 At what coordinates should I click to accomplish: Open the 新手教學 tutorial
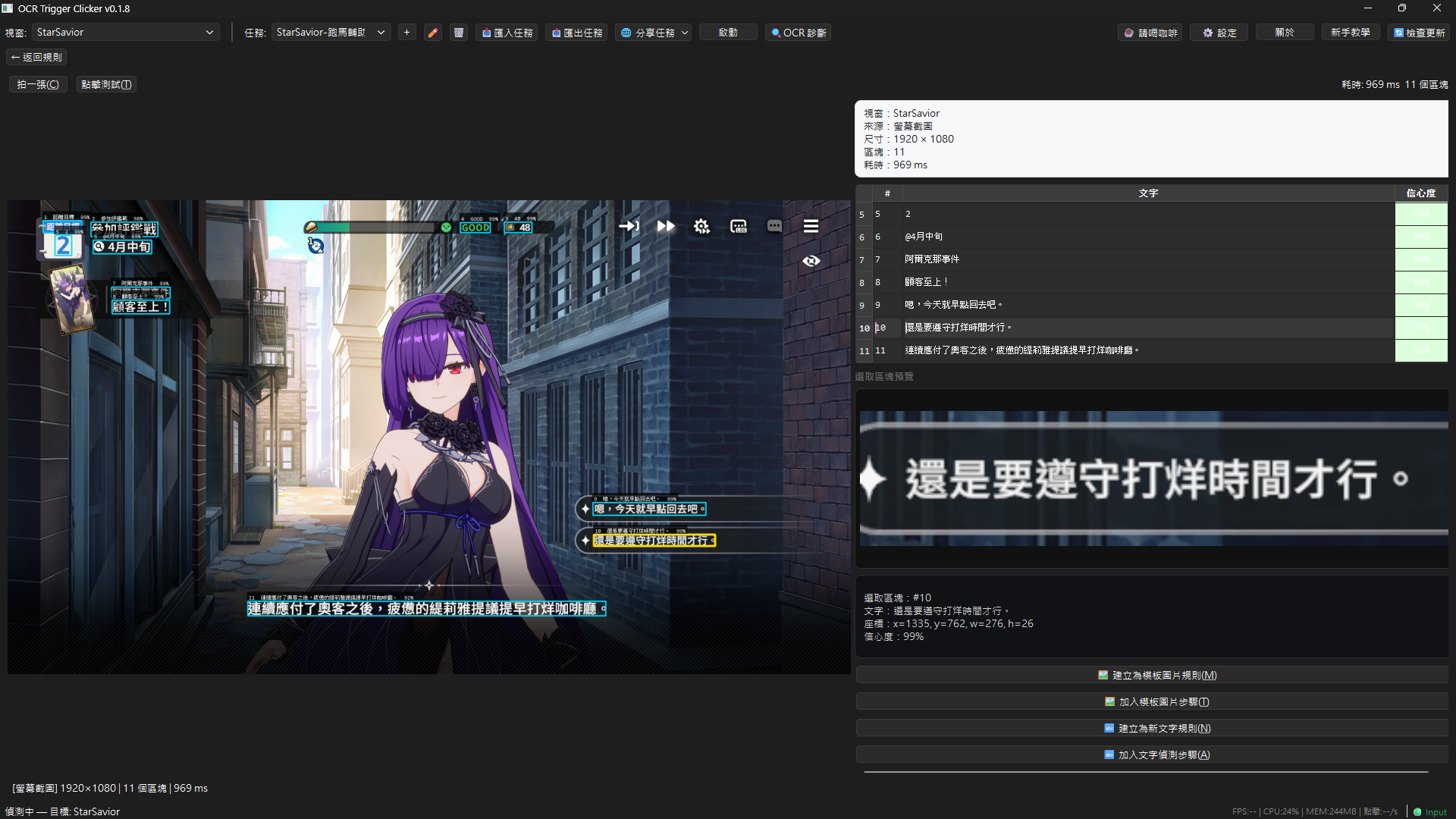coord(1351,33)
